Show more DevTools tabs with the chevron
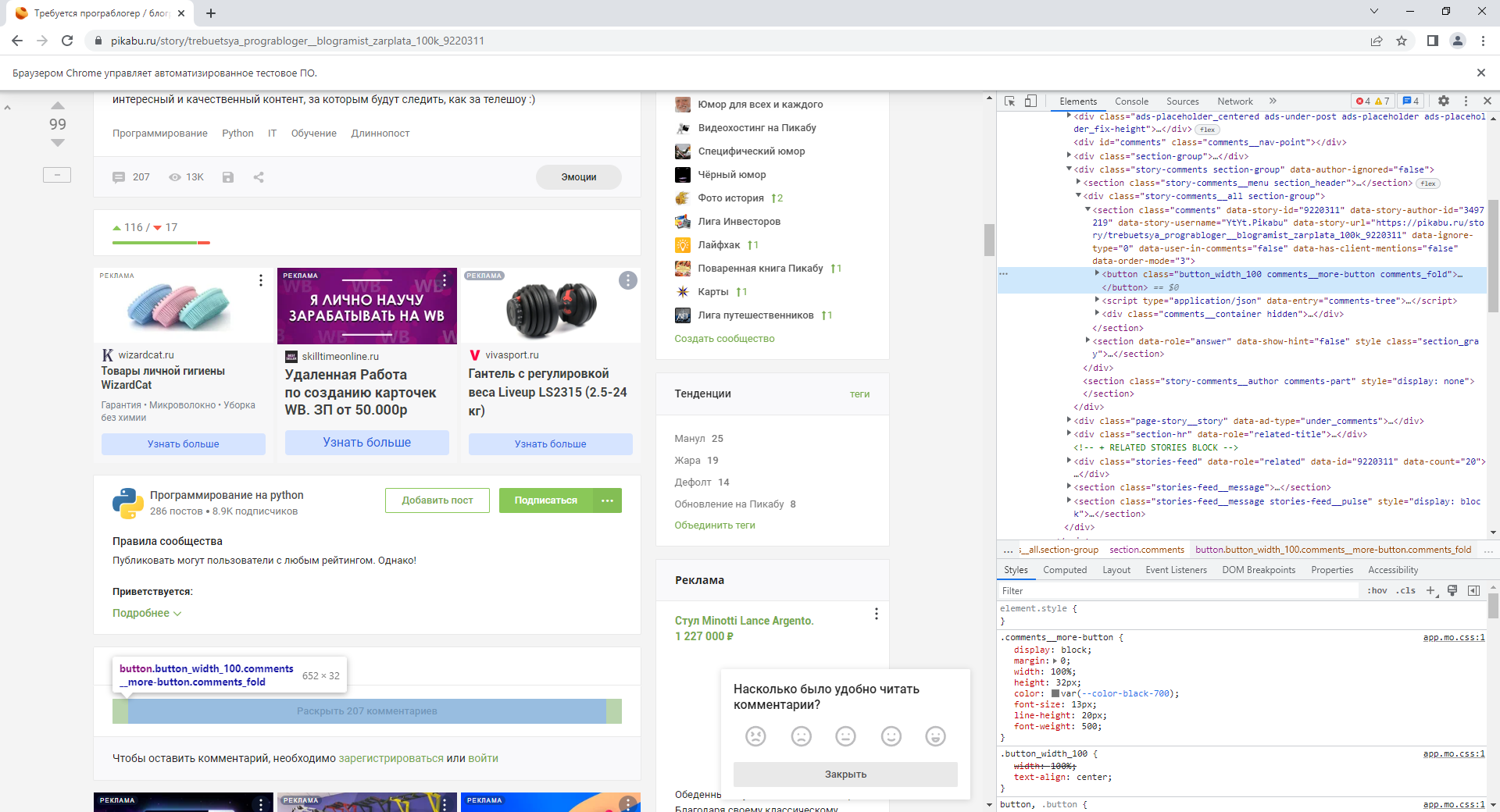The image size is (1500, 812). pyautogui.click(x=1273, y=101)
